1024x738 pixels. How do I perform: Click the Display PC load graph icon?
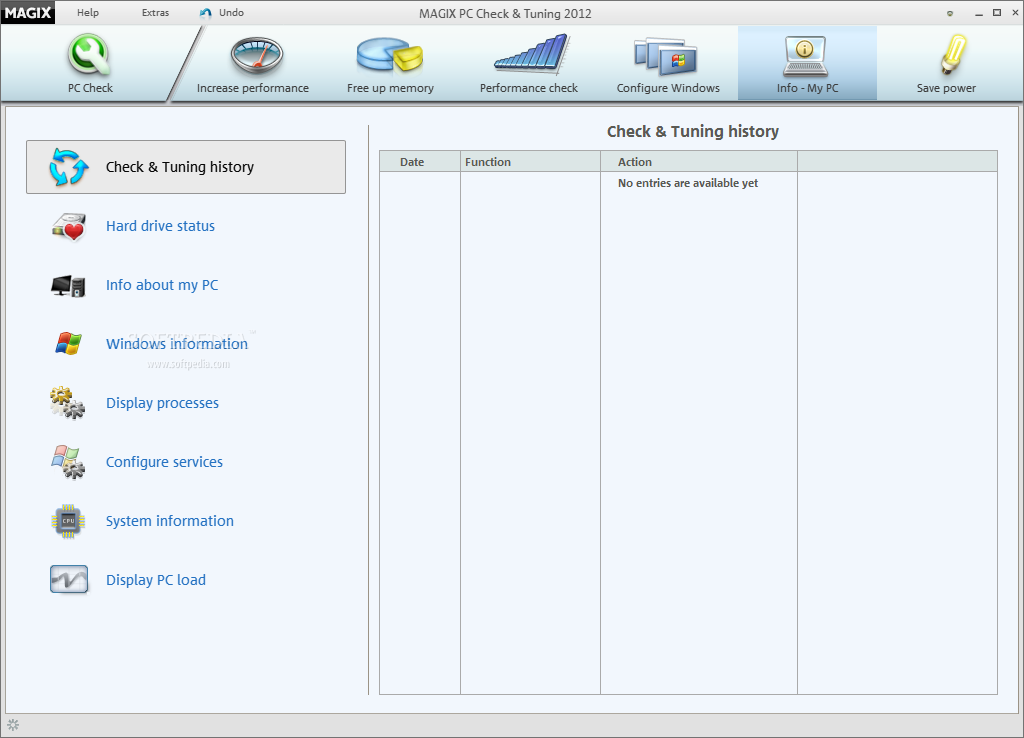click(69, 579)
